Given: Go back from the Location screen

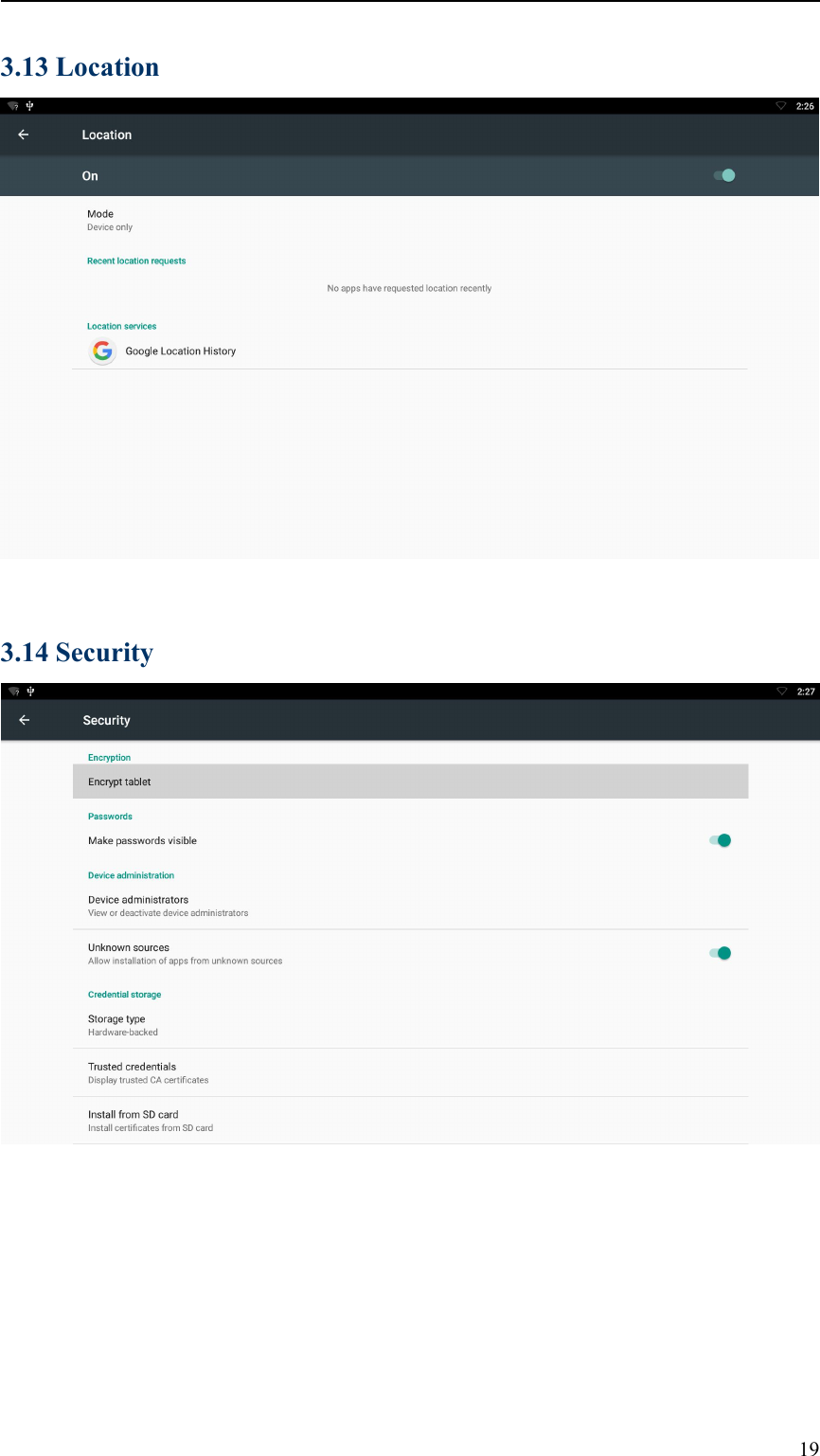Looking at the screenshot, I should point(23,135).
